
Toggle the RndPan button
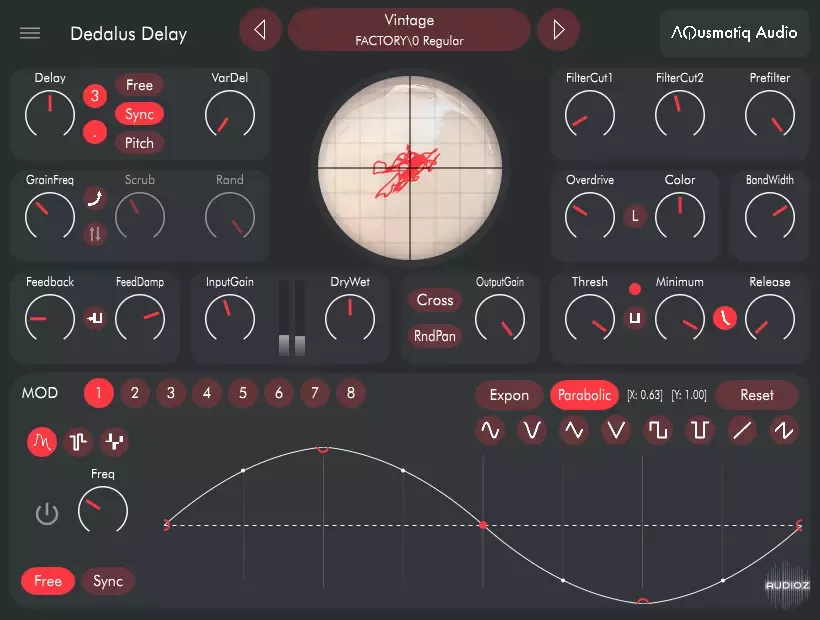tap(435, 336)
